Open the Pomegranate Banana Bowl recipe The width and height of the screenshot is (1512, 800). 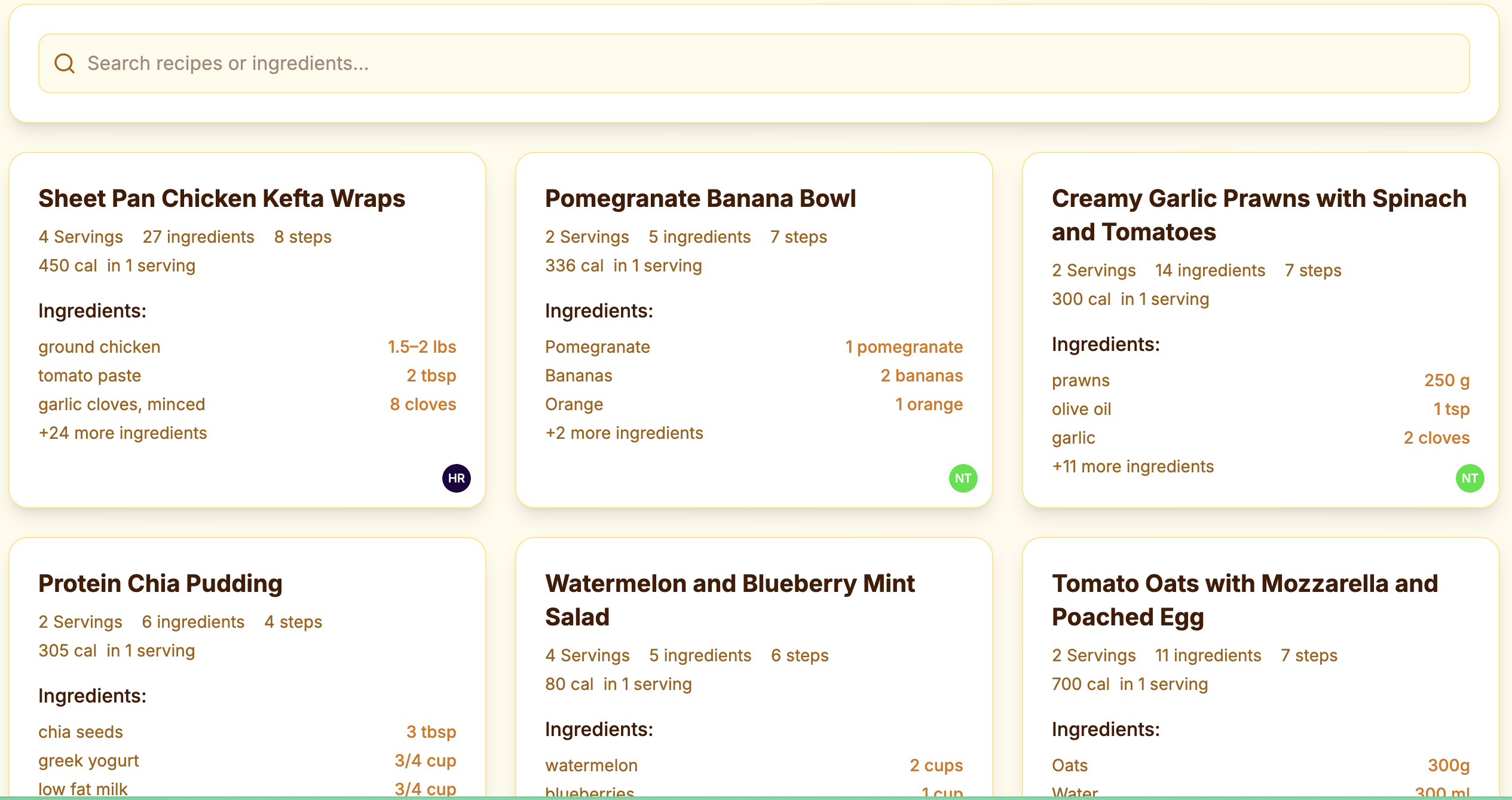tap(700, 199)
